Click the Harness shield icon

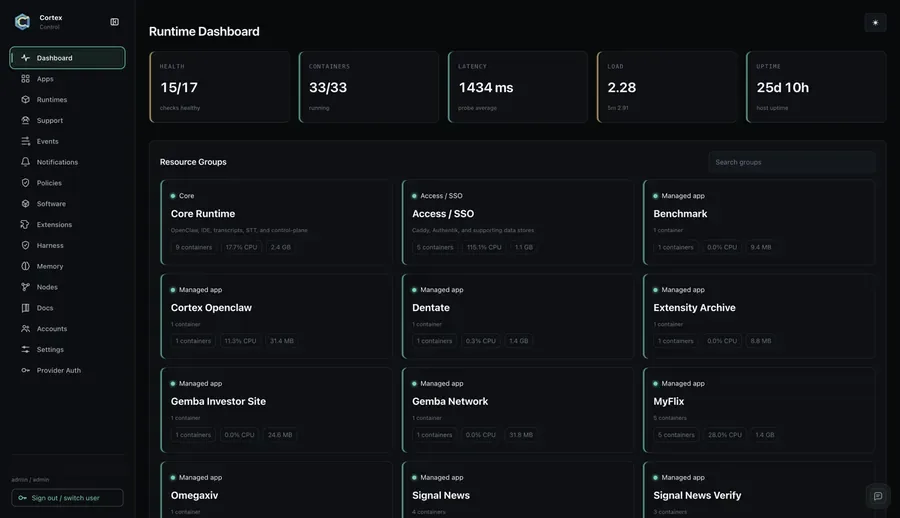(x=25, y=245)
